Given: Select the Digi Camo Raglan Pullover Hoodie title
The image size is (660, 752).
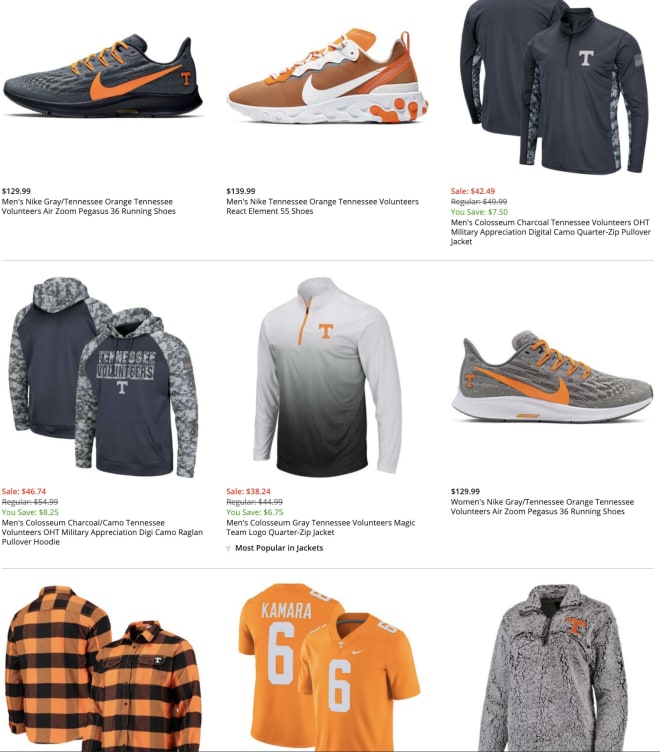Looking at the screenshot, I should pos(102,532).
